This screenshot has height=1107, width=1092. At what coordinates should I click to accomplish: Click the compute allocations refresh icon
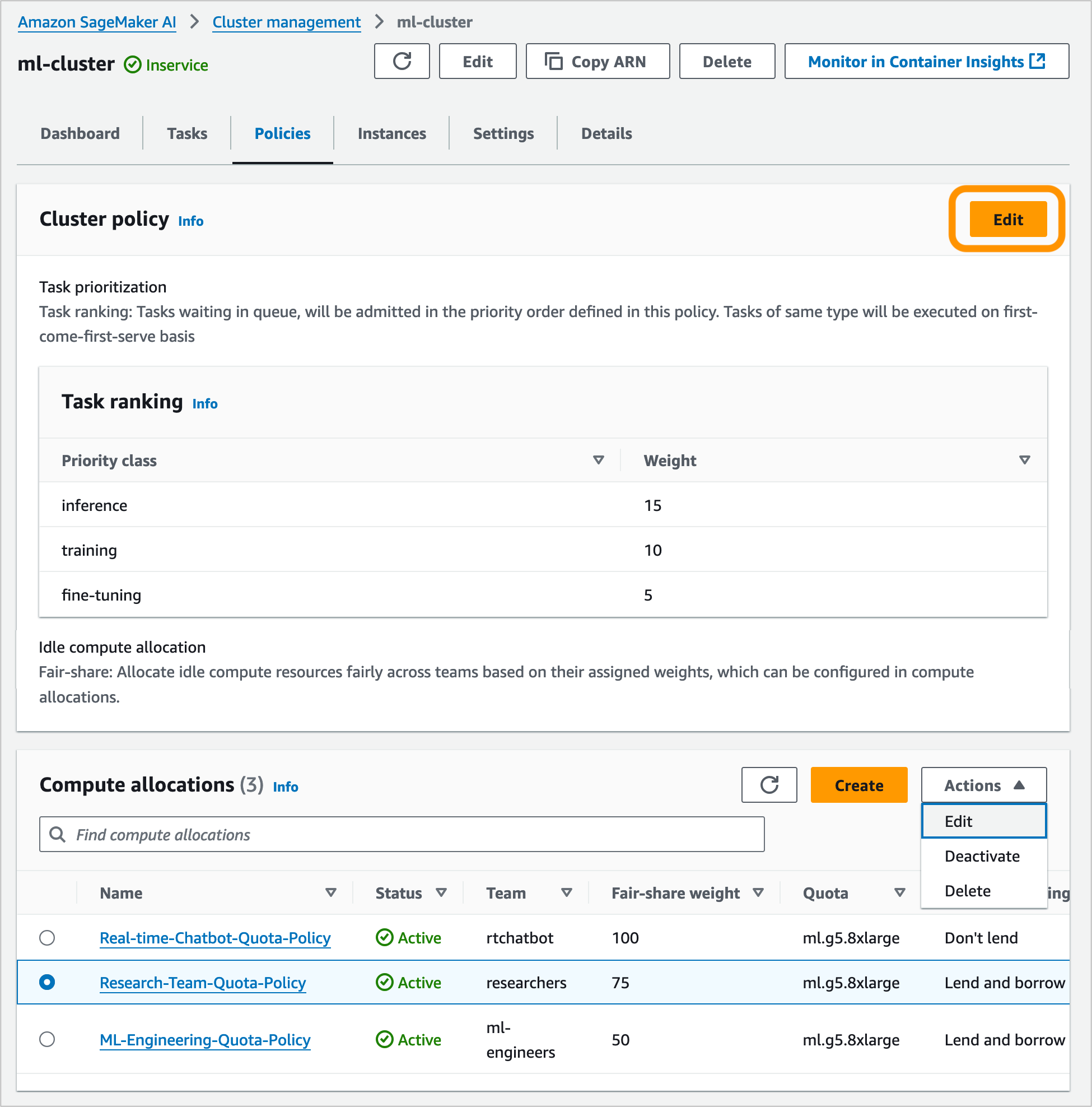click(x=768, y=785)
